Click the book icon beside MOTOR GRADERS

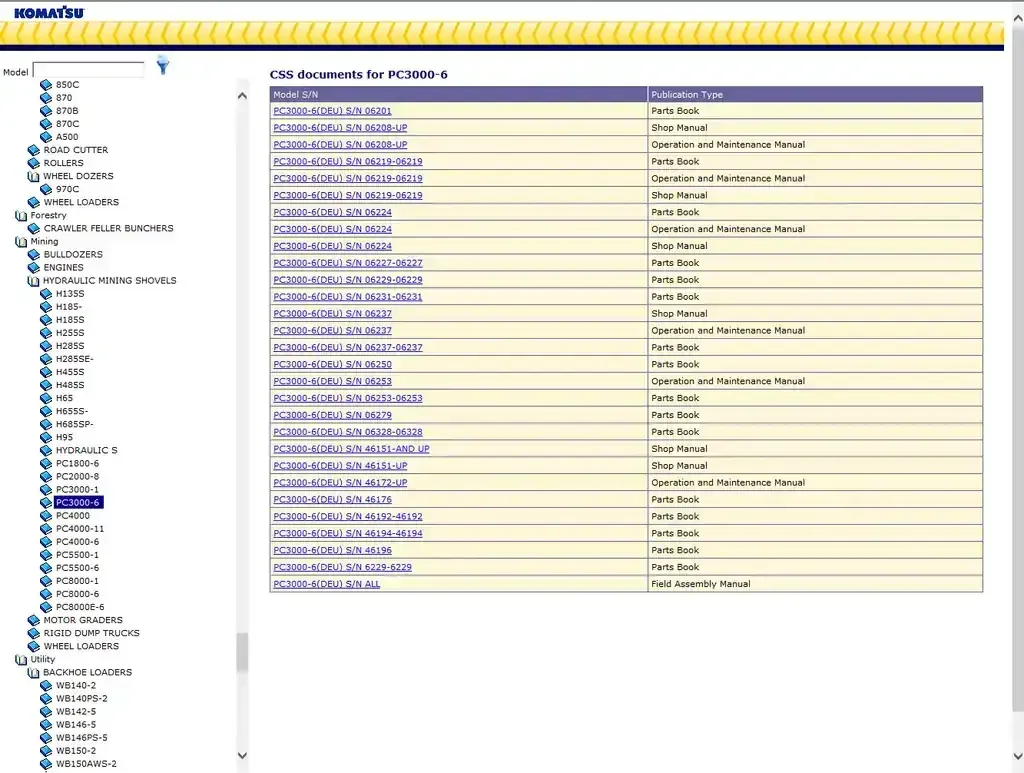click(x=34, y=620)
